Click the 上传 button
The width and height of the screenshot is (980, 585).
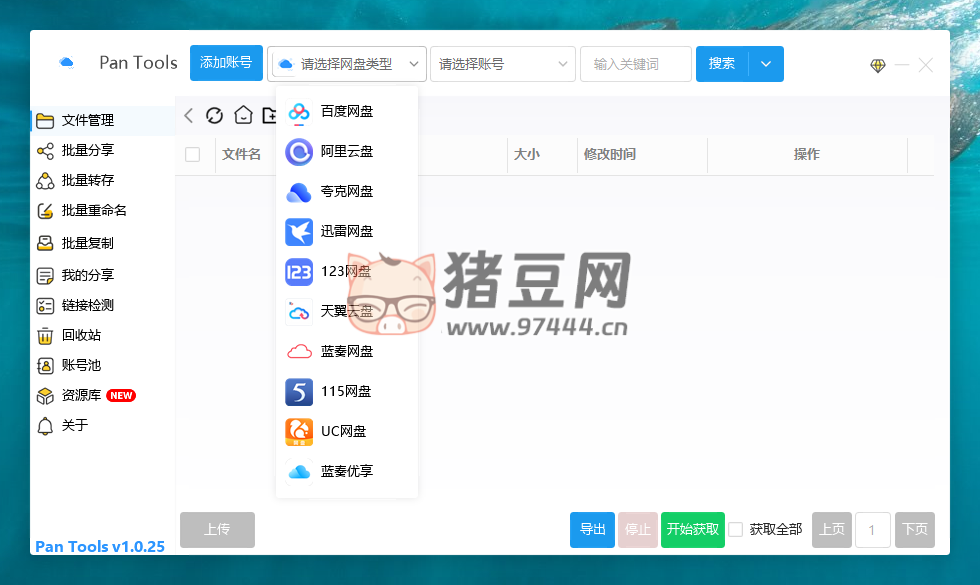click(218, 530)
